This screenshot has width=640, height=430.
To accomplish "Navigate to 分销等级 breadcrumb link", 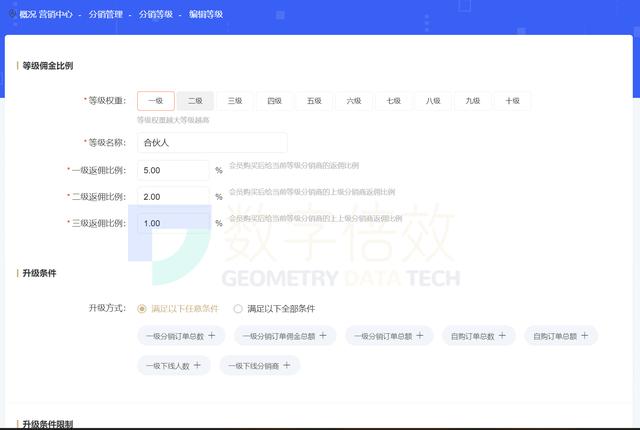I will click(x=155, y=15).
